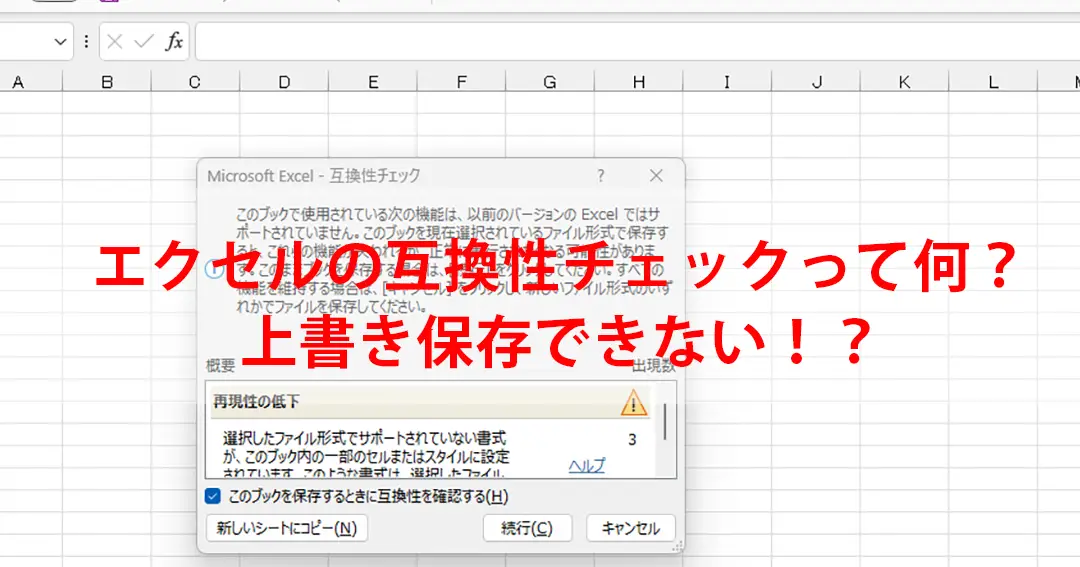1080x567 pixels.
Task: Click the formula bar Cancel X icon
Action: coord(115,41)
